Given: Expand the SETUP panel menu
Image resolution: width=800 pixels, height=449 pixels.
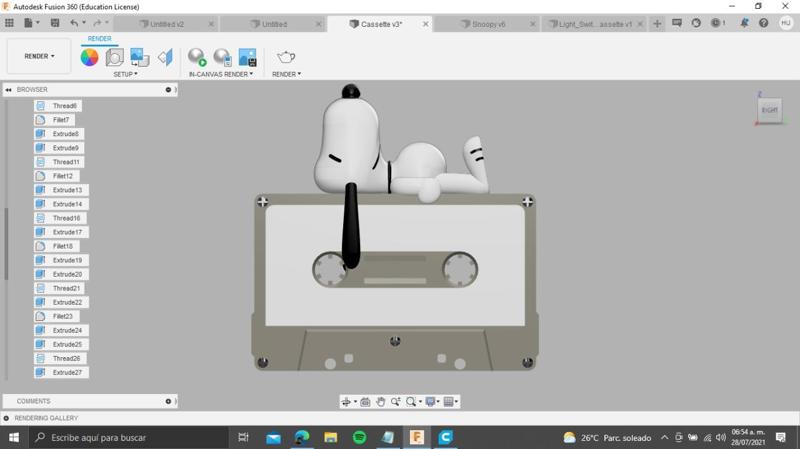Looking at the screenshot, I should point(126,74).
